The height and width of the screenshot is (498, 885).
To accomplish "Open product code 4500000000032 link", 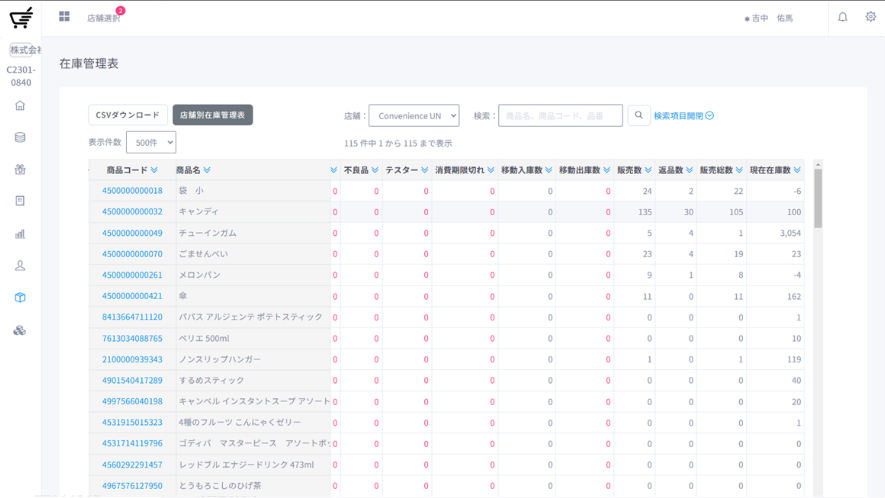I will click(x=132, y=212).
